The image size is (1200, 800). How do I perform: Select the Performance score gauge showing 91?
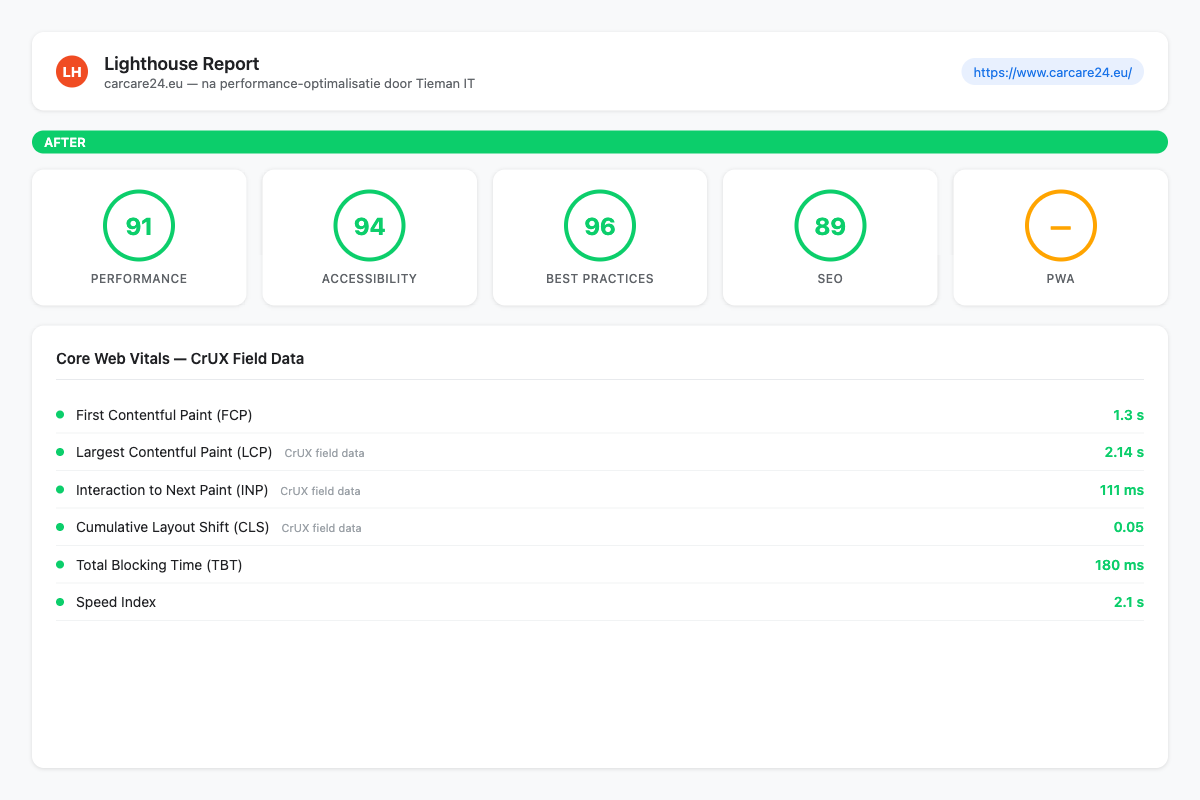(139, 226)
